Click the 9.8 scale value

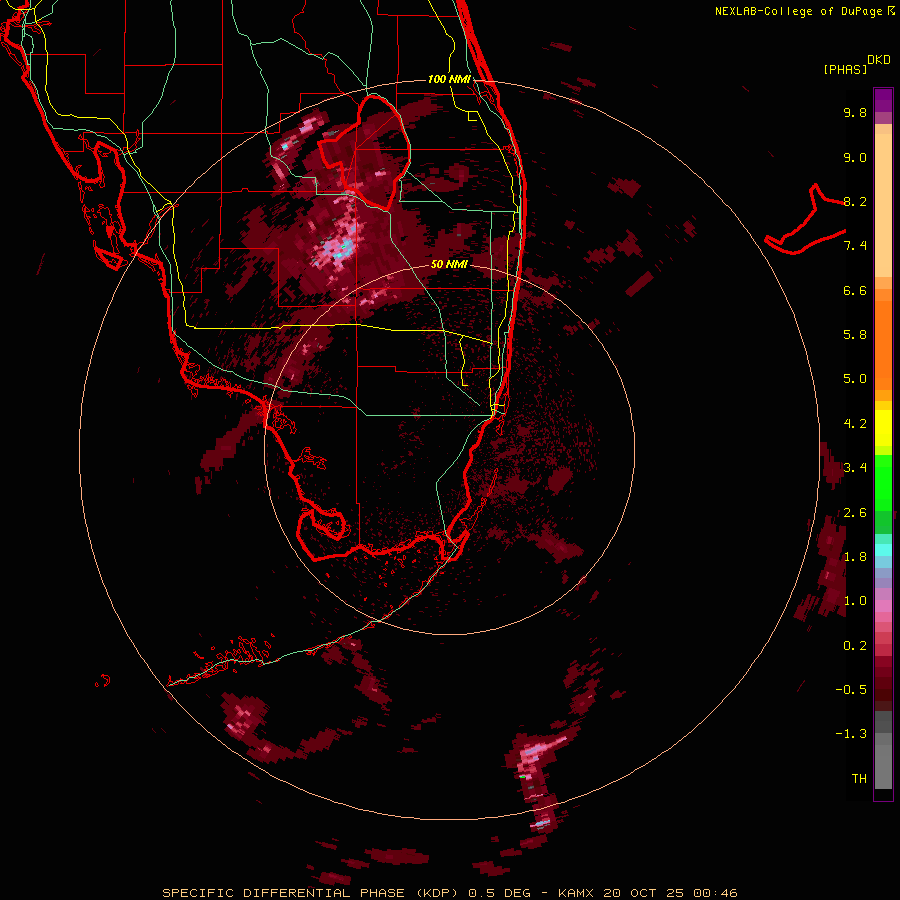pos(855,112)
